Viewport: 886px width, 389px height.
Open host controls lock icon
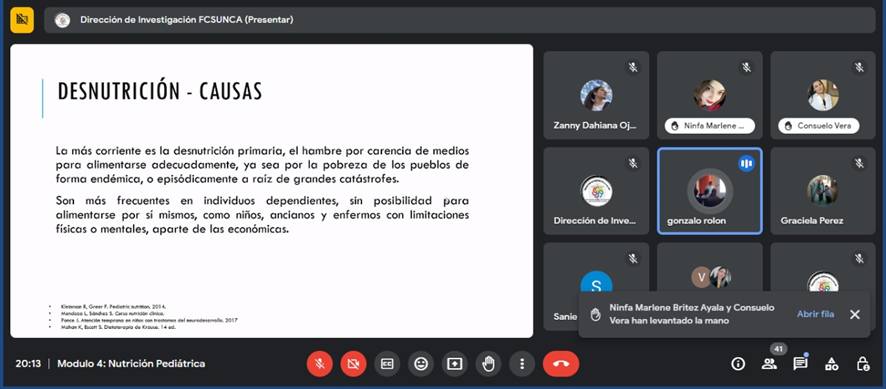coord(863,364)
